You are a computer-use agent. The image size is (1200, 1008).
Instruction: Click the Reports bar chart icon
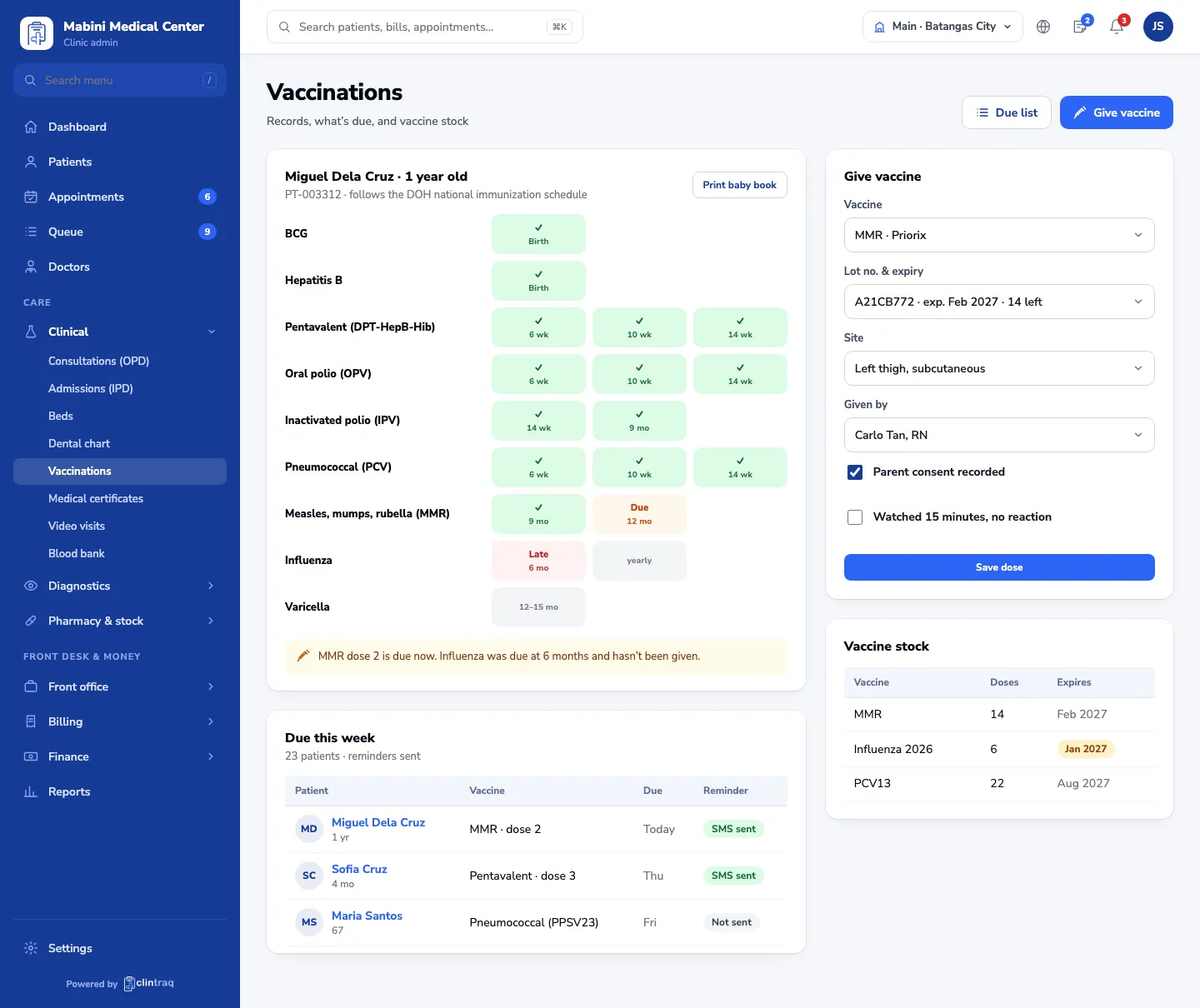(31, 791)
